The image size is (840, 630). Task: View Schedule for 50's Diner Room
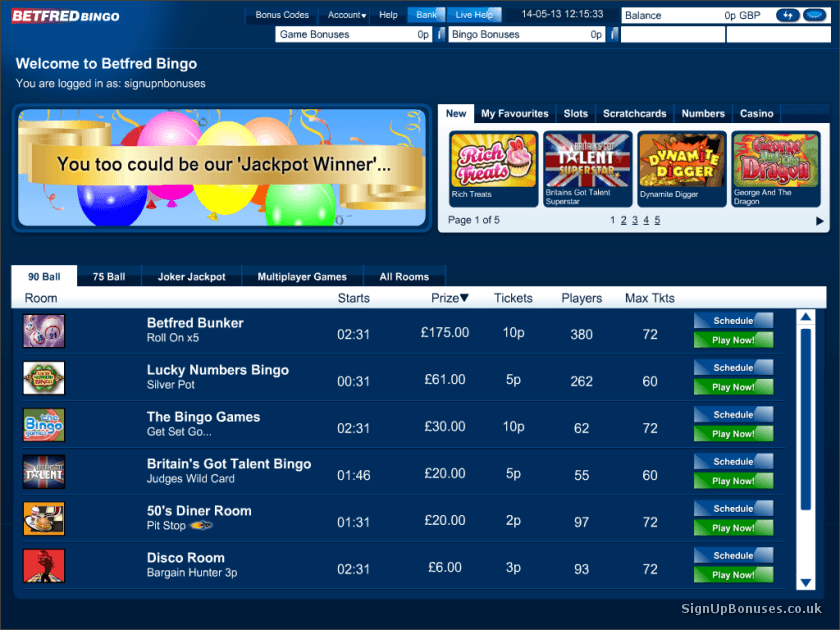[733, 508]
